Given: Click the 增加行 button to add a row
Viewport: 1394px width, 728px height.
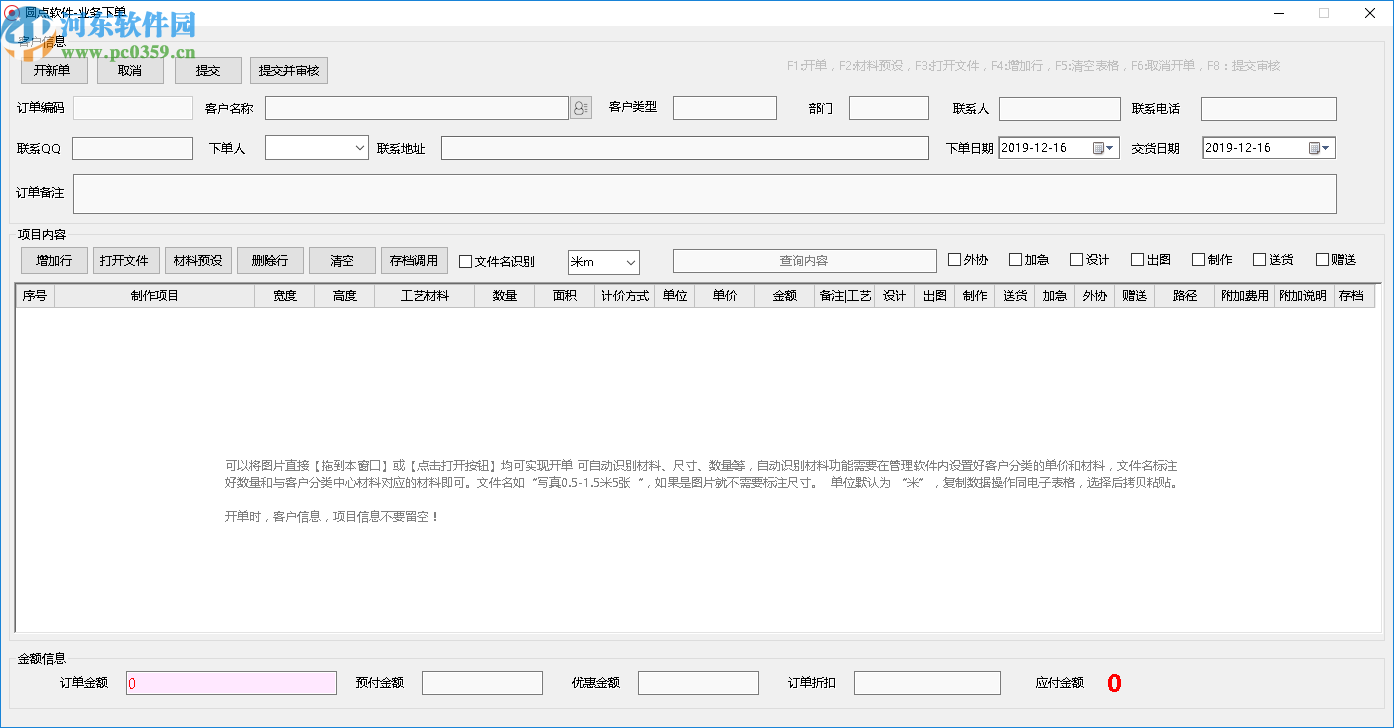Looking at the screenshot, I should [x=53, y=260].
